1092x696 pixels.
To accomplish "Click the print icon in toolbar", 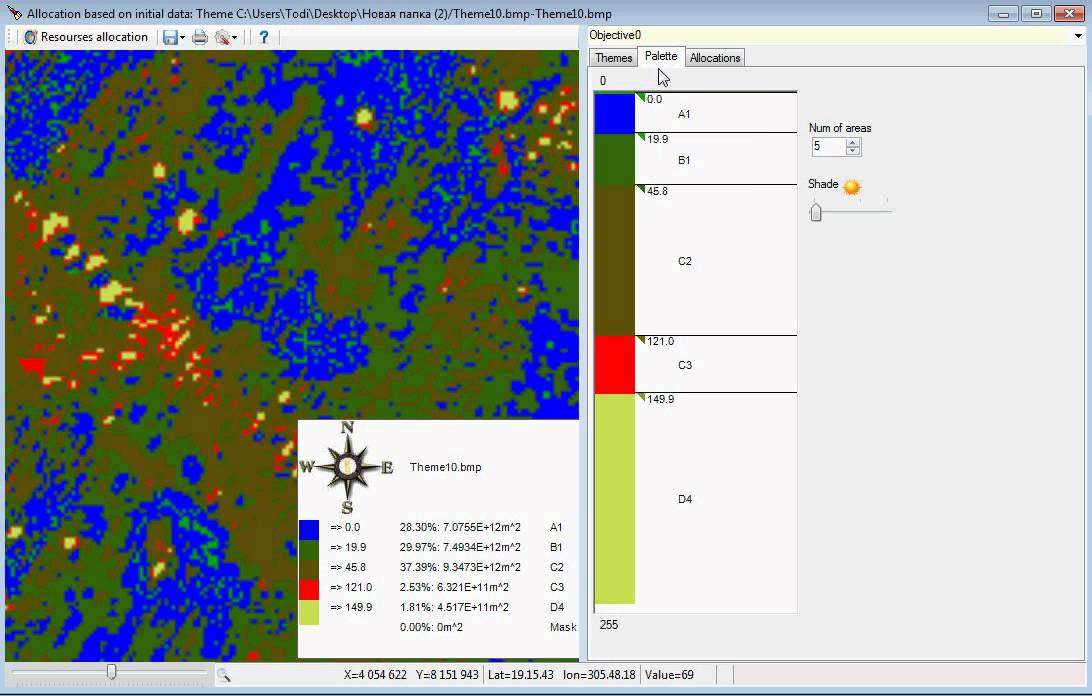I will coord(200,38).
